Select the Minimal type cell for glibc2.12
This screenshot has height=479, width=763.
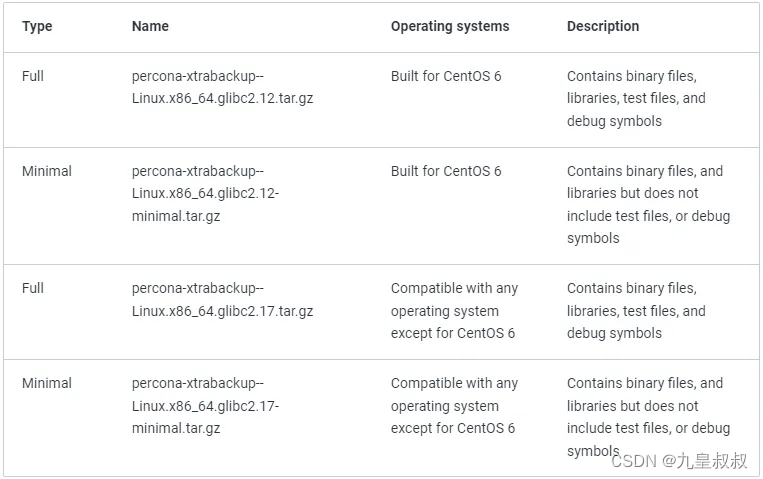pos(47,171)
